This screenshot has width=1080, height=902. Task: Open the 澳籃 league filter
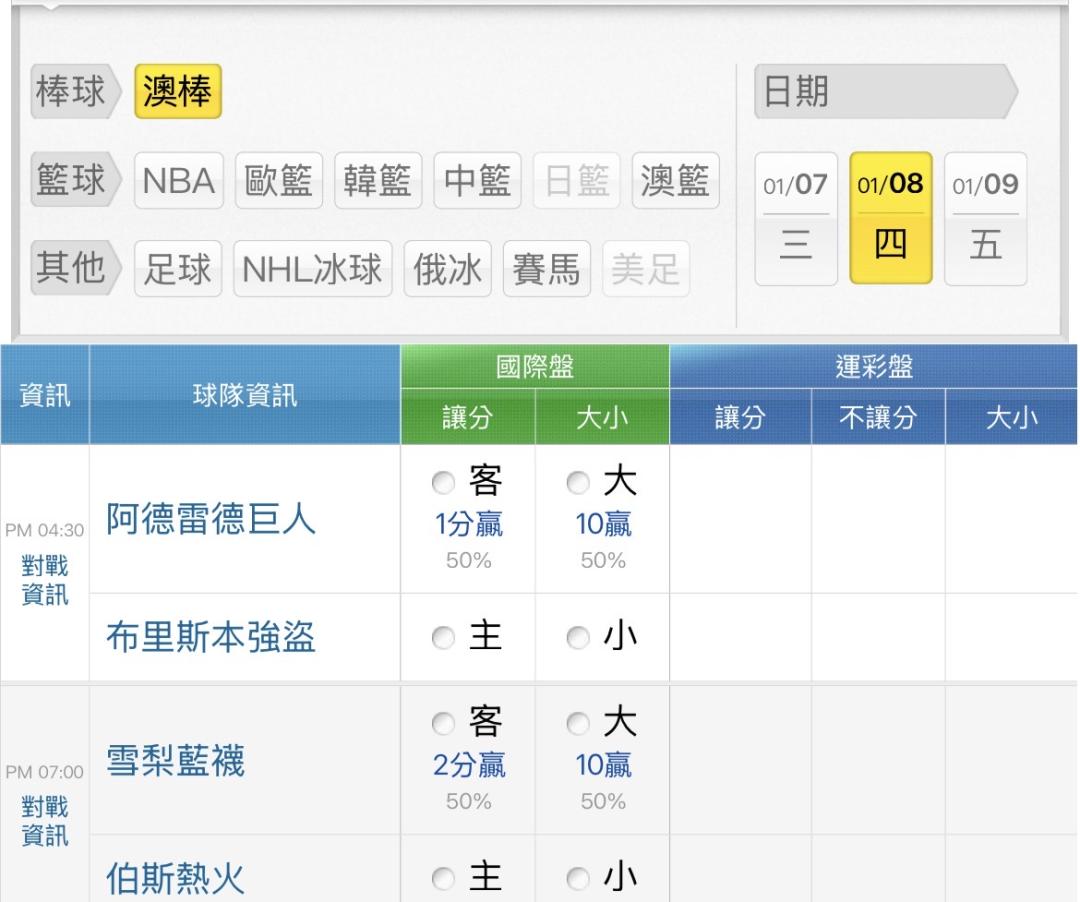coord(676,182)
